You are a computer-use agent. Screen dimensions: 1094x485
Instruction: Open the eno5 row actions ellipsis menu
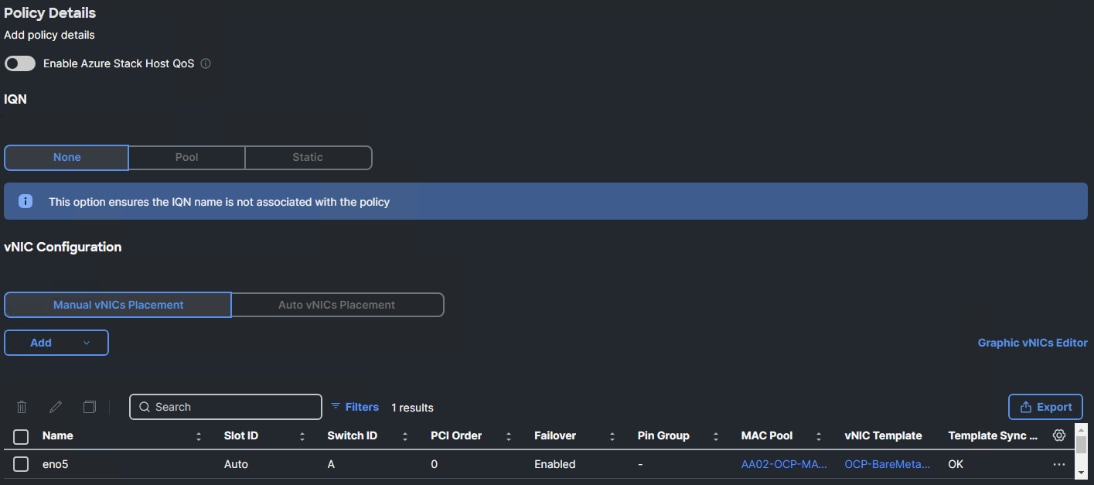[1059, 465]
